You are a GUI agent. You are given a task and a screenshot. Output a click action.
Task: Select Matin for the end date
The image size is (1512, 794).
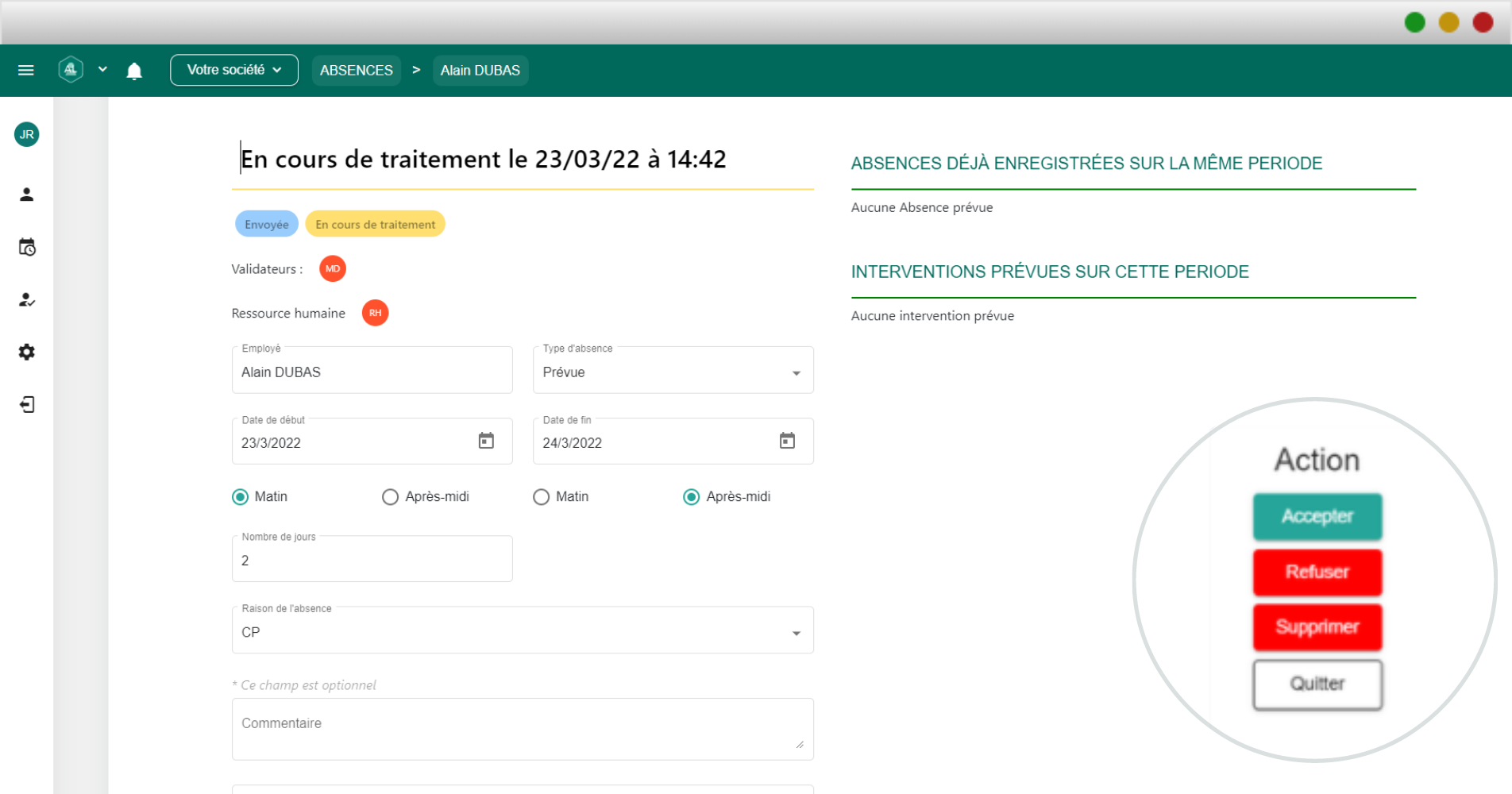[541, 497]
